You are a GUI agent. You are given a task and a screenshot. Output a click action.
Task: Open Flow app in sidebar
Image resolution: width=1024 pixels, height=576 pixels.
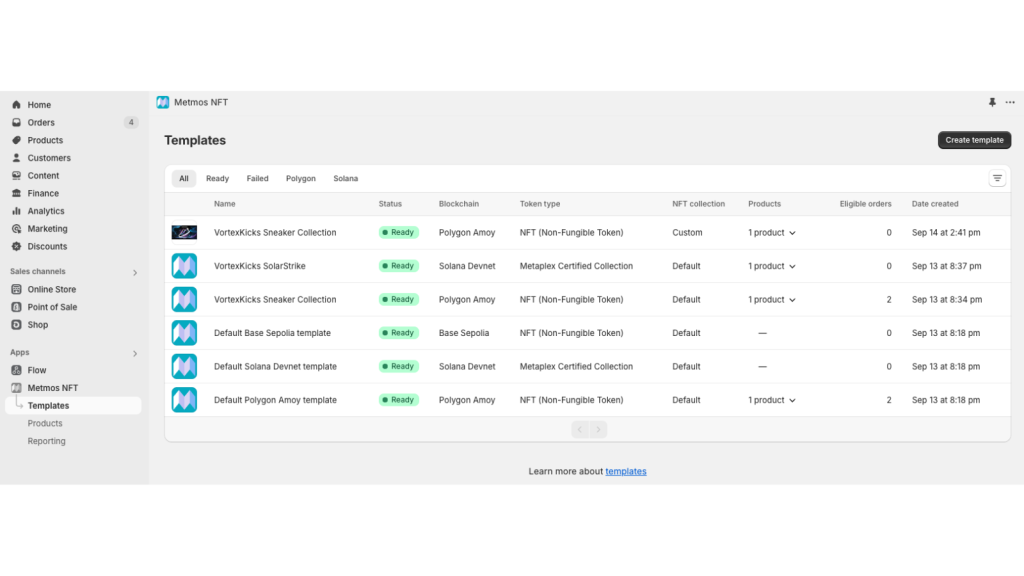pos(37,370)
